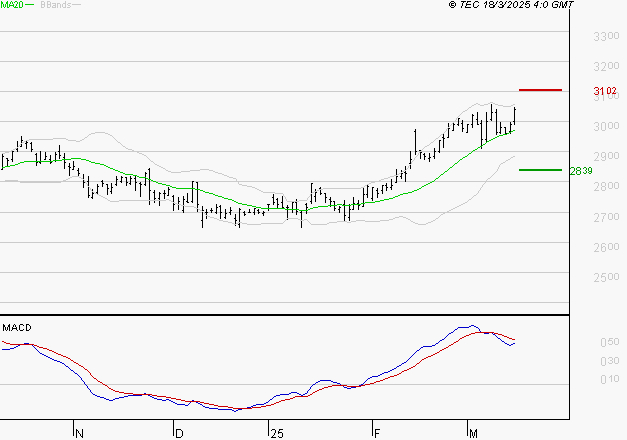Screen dimensions: 627x440
Task: Select the 2839 support price label
Action: (581, 171)
